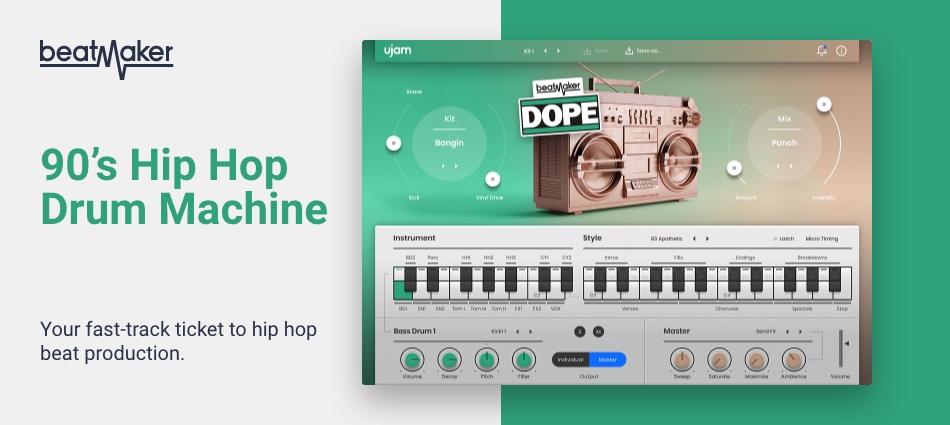Select next sample after Kick11
This screenshot has width=950, height=425.
[531, 332]
